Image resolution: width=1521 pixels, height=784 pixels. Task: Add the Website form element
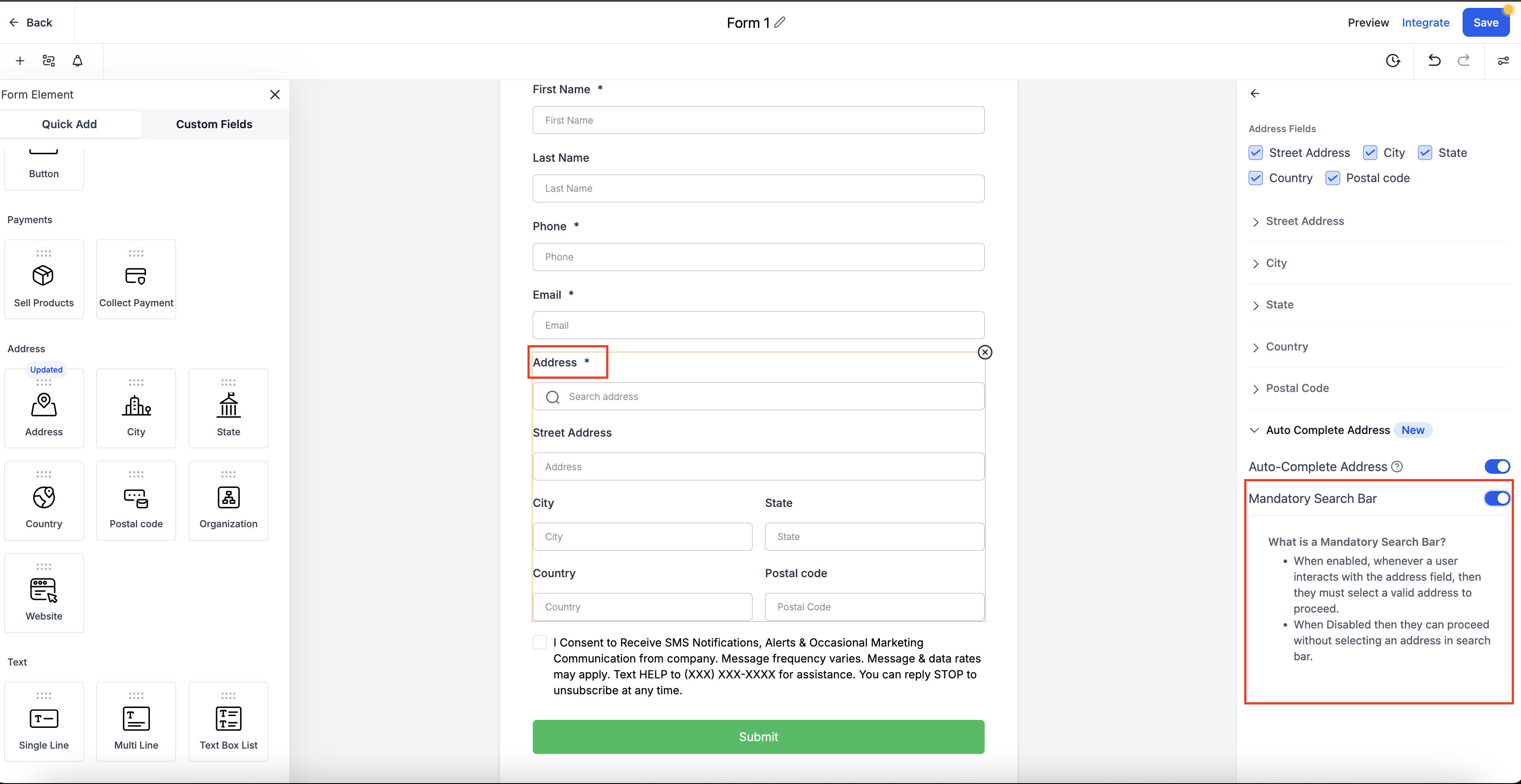click(x=44, y=593)
